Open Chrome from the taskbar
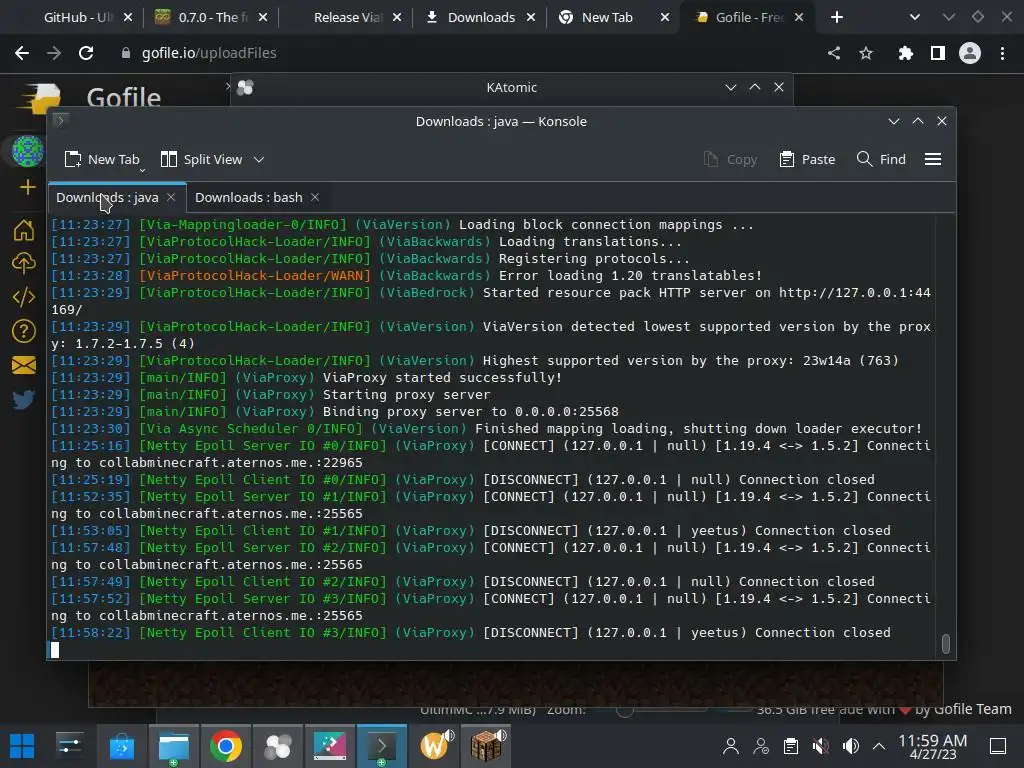 pyautogui.click(x=225, y=746)
